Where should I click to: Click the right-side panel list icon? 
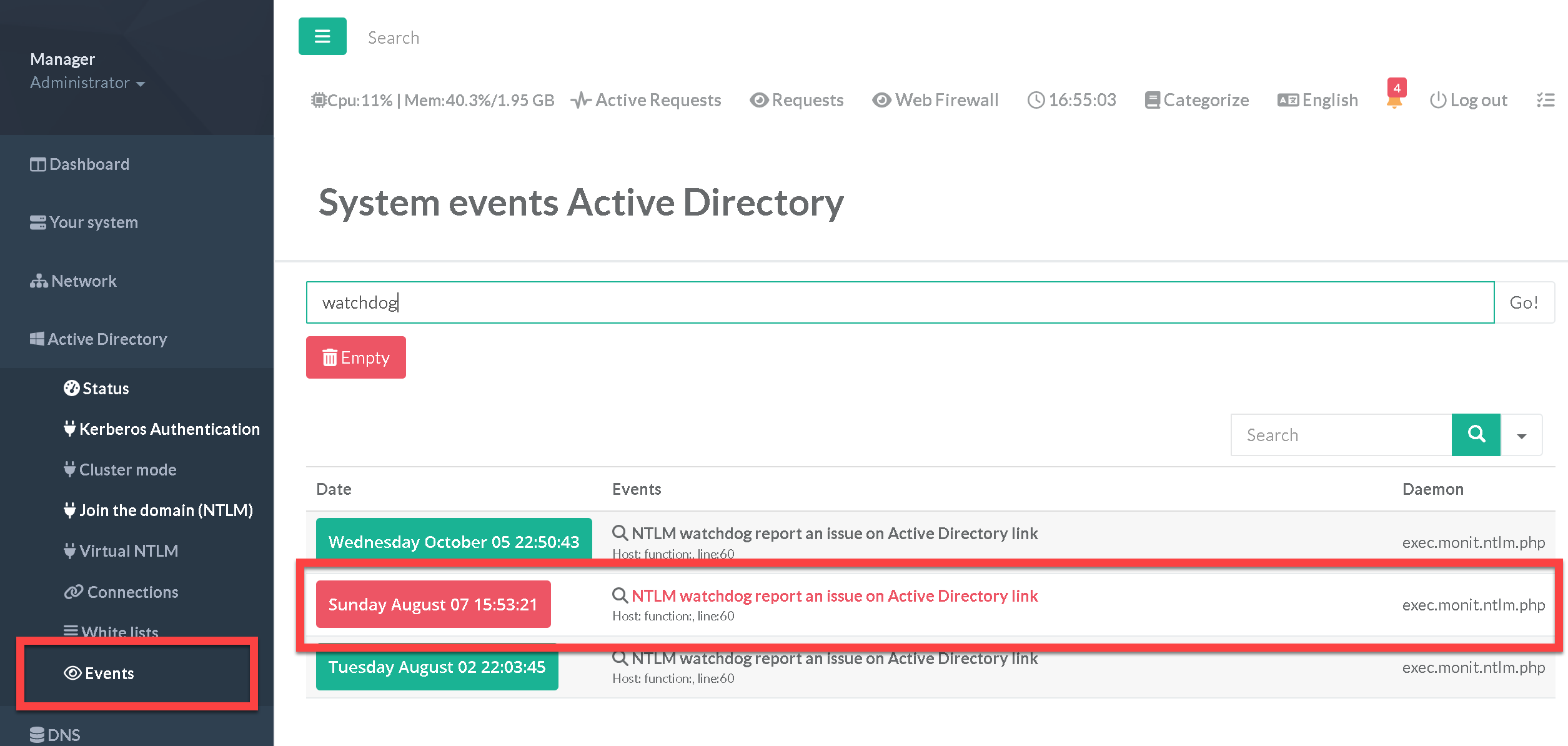click(x=1546, y=100)
